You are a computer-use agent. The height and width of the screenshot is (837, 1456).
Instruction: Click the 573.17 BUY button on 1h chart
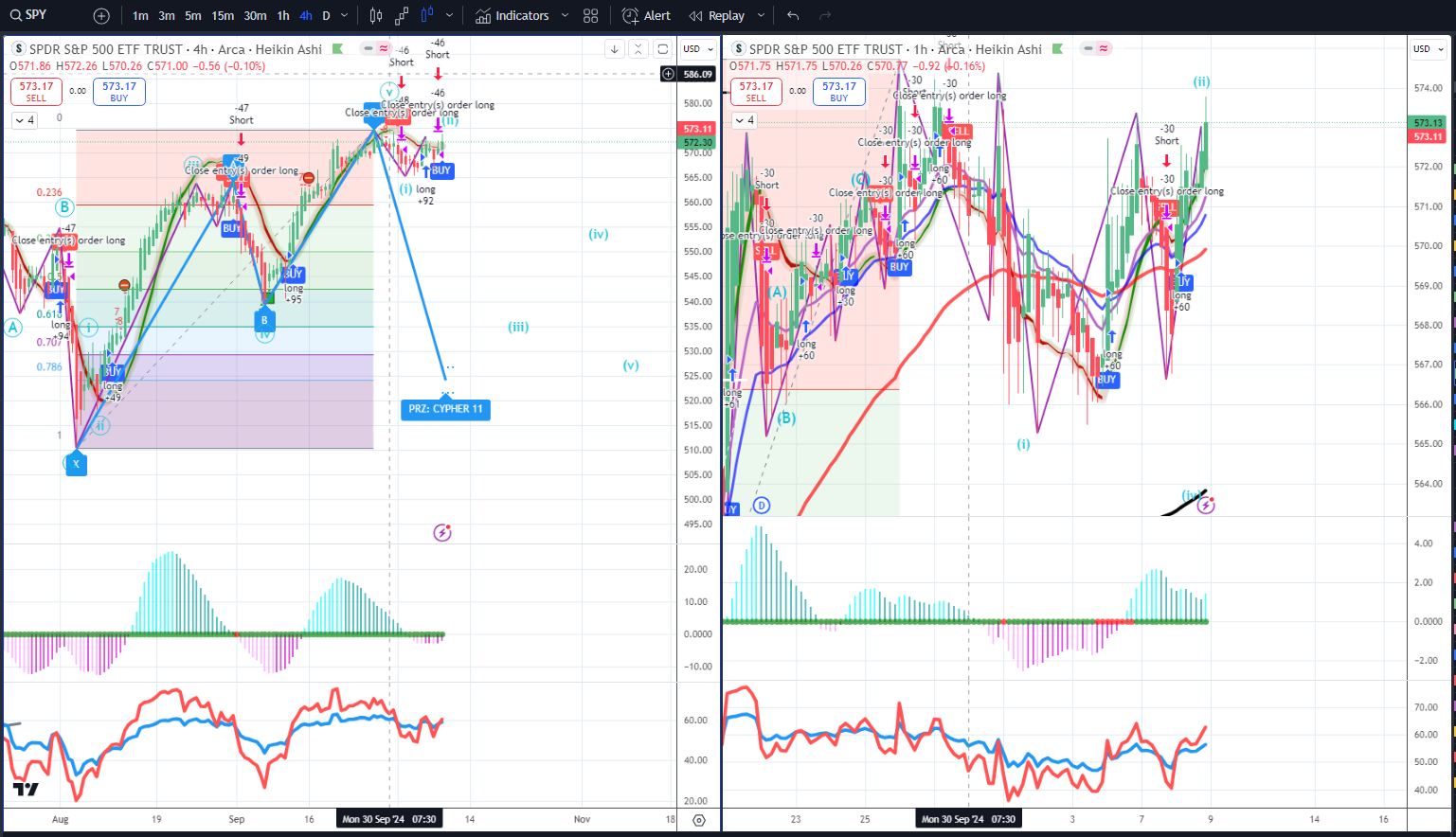pos(839,92)
